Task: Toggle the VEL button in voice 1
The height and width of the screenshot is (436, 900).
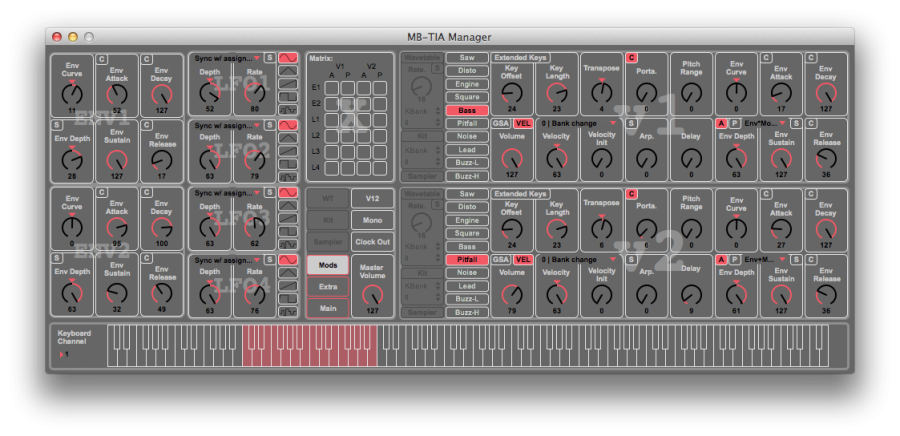Action: pyautogui.click(x=523, y=123)
